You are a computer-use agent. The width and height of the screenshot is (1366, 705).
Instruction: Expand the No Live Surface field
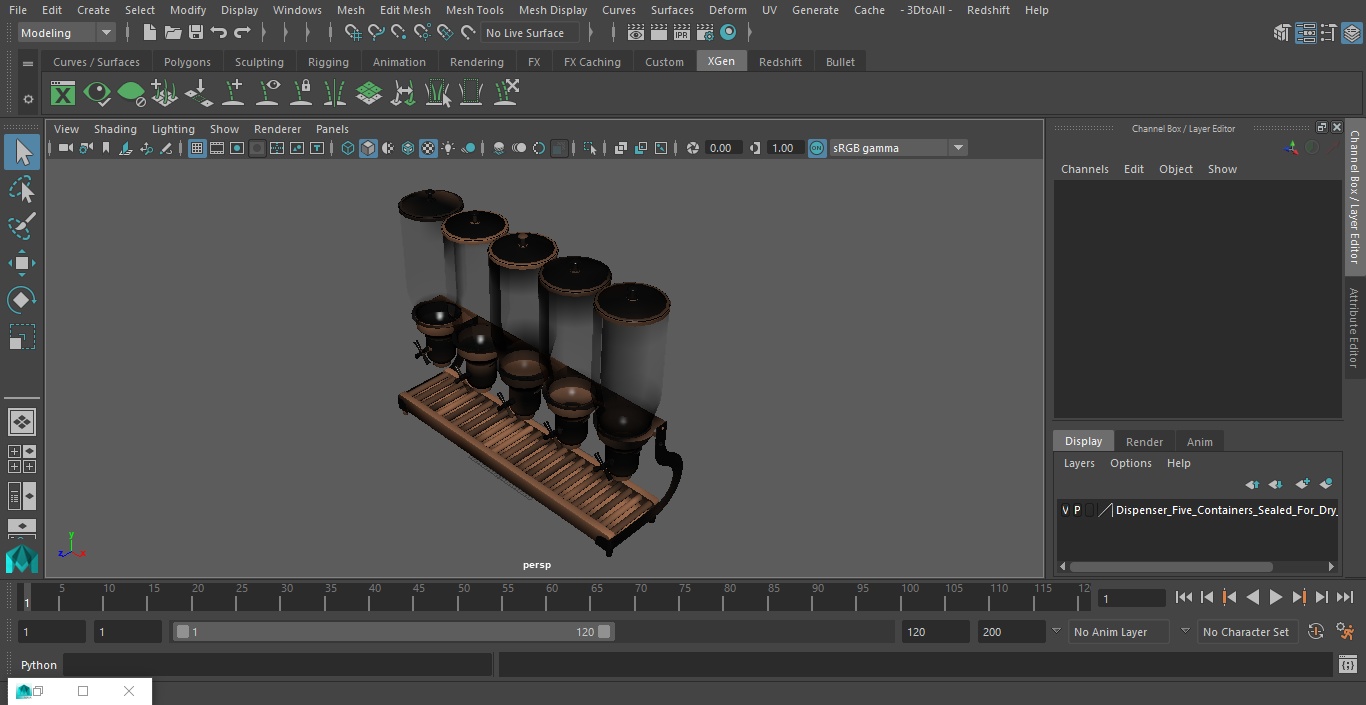[x=529, y=33]
